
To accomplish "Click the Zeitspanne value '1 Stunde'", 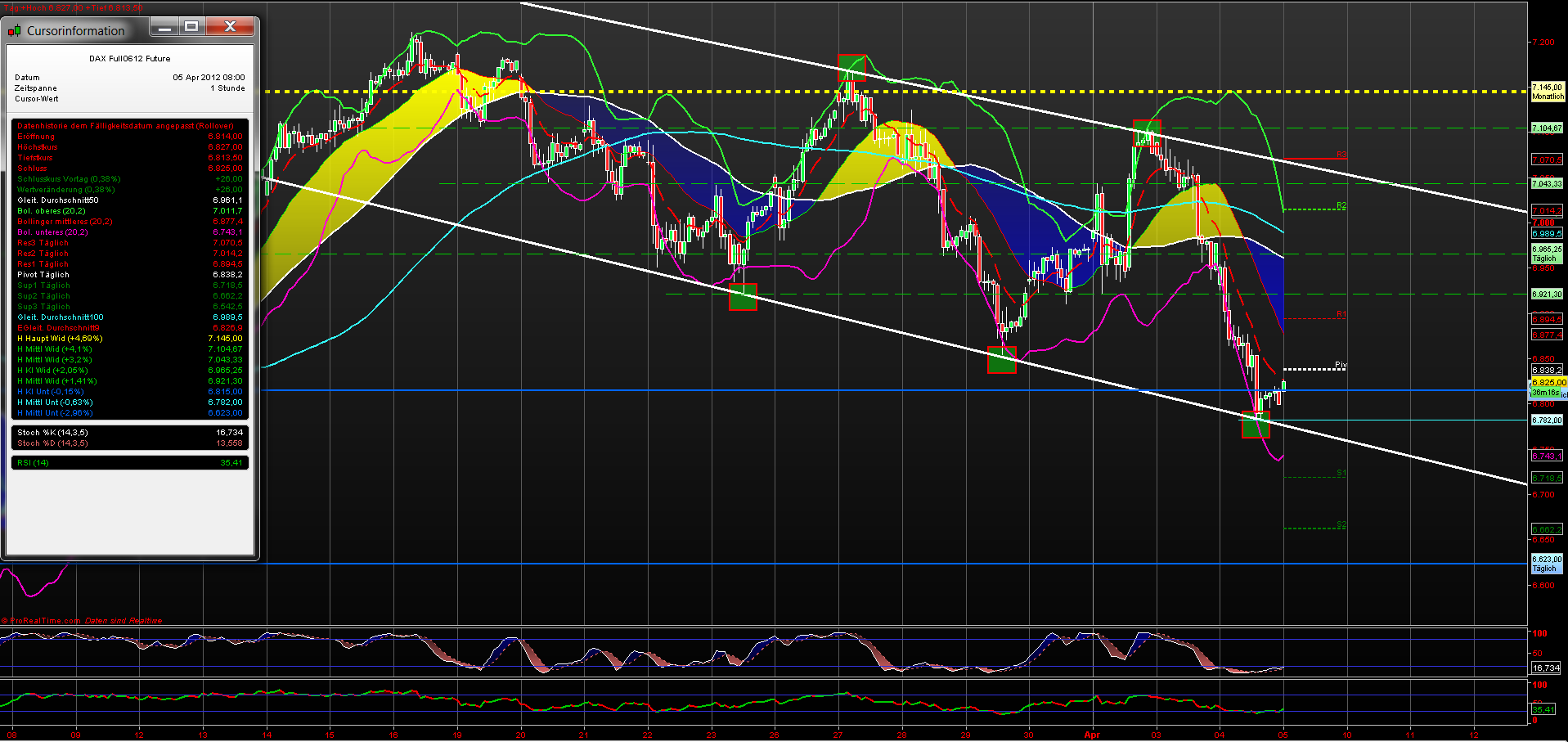I will click(x=227, y=88).
